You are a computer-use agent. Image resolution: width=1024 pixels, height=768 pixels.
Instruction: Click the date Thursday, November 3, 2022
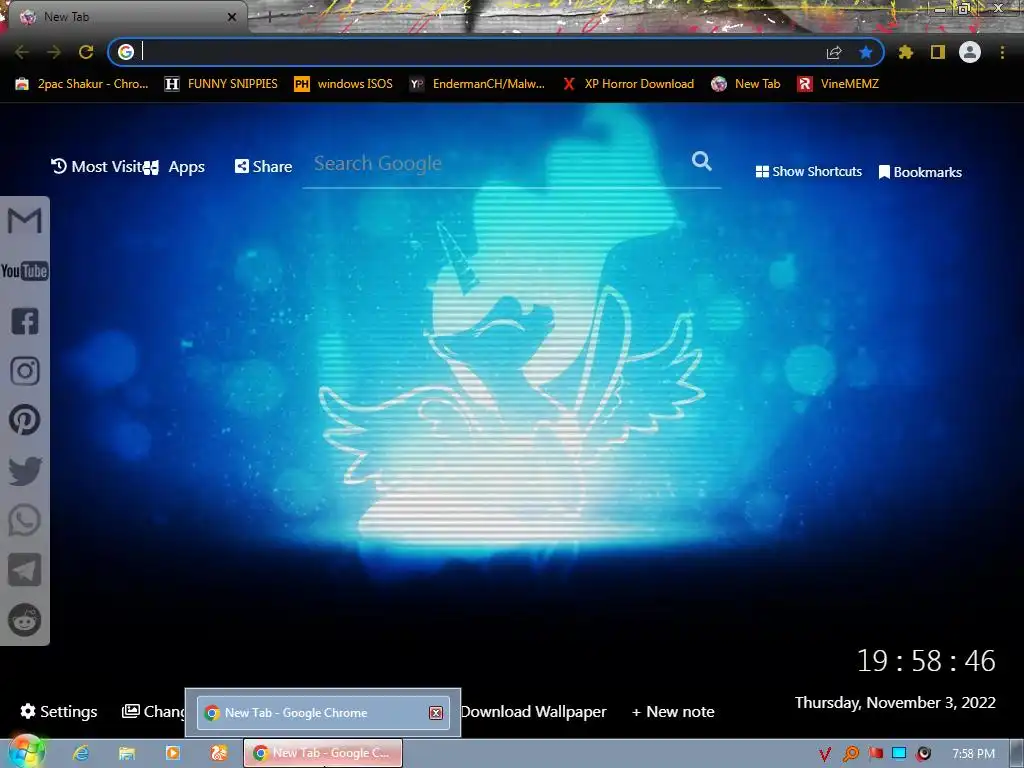895,703
